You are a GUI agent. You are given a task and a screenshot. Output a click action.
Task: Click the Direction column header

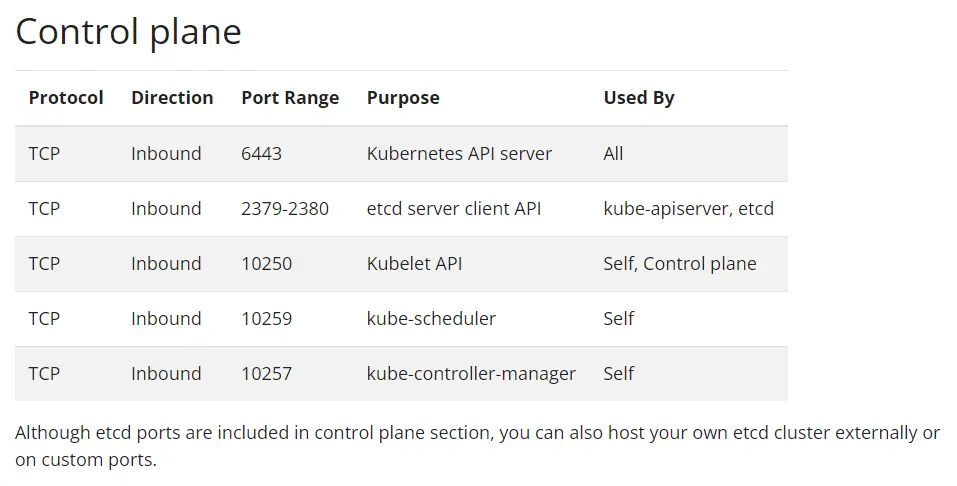pyautogui.click(x=172, y=98)
